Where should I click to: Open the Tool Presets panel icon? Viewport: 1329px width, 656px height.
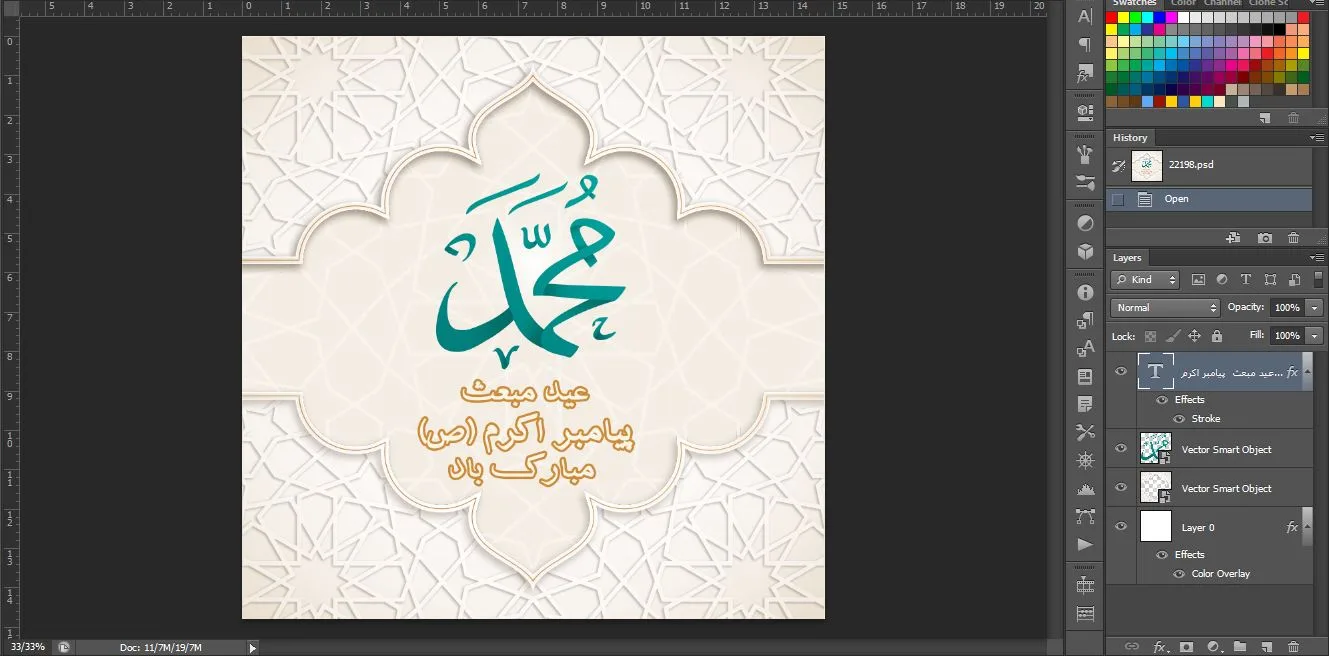[x=1085, y=432]
